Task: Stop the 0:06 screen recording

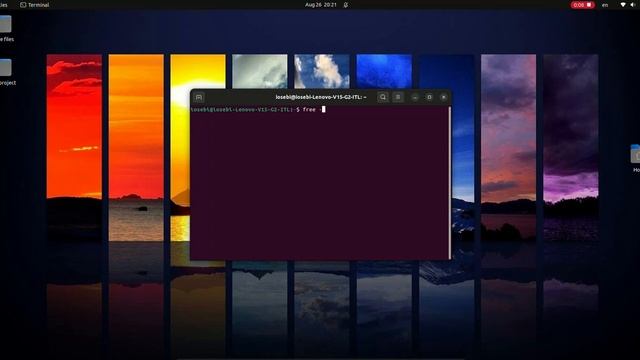Action: (582, 5)
